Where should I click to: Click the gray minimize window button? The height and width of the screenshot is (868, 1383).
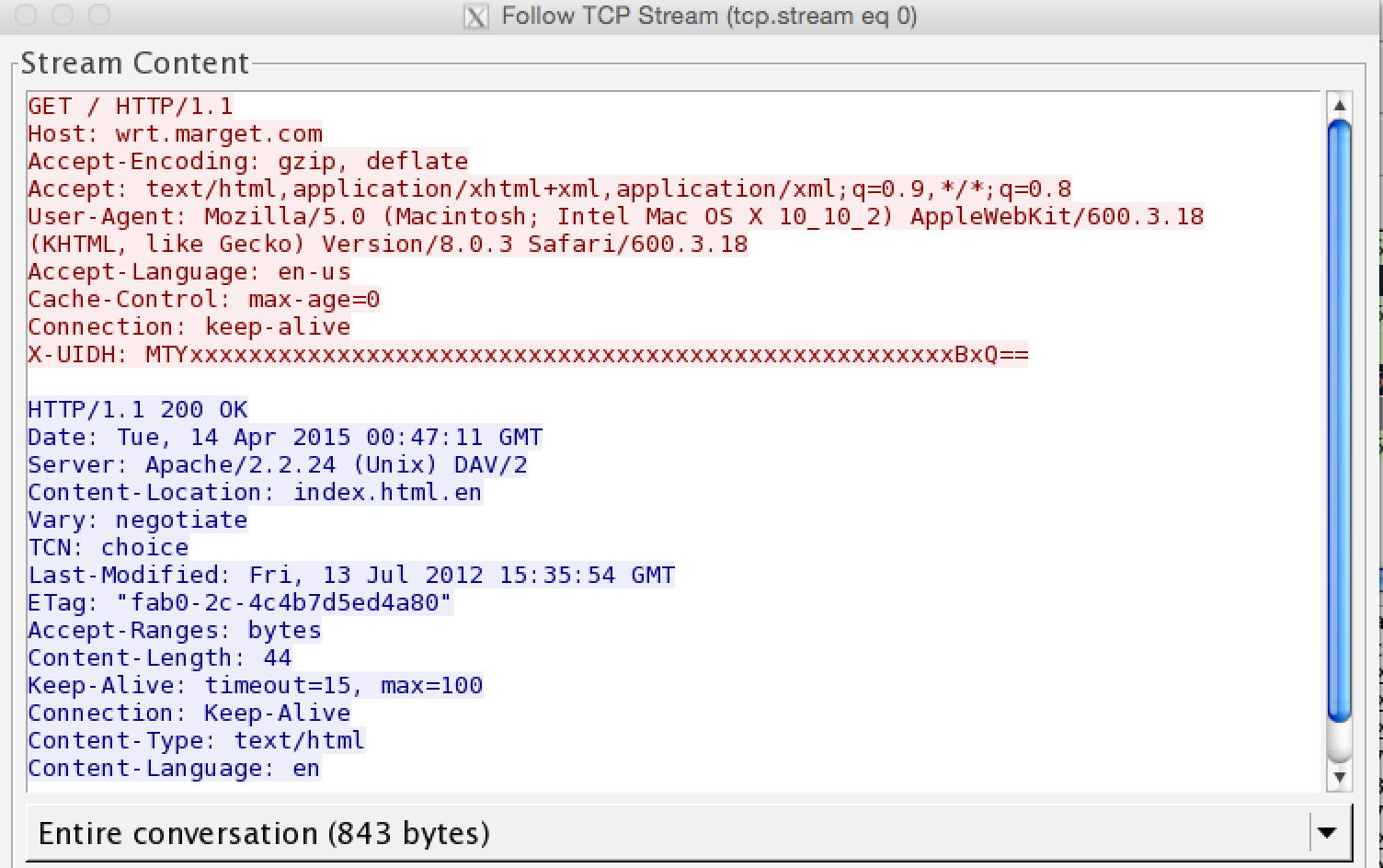pos(63,15)
